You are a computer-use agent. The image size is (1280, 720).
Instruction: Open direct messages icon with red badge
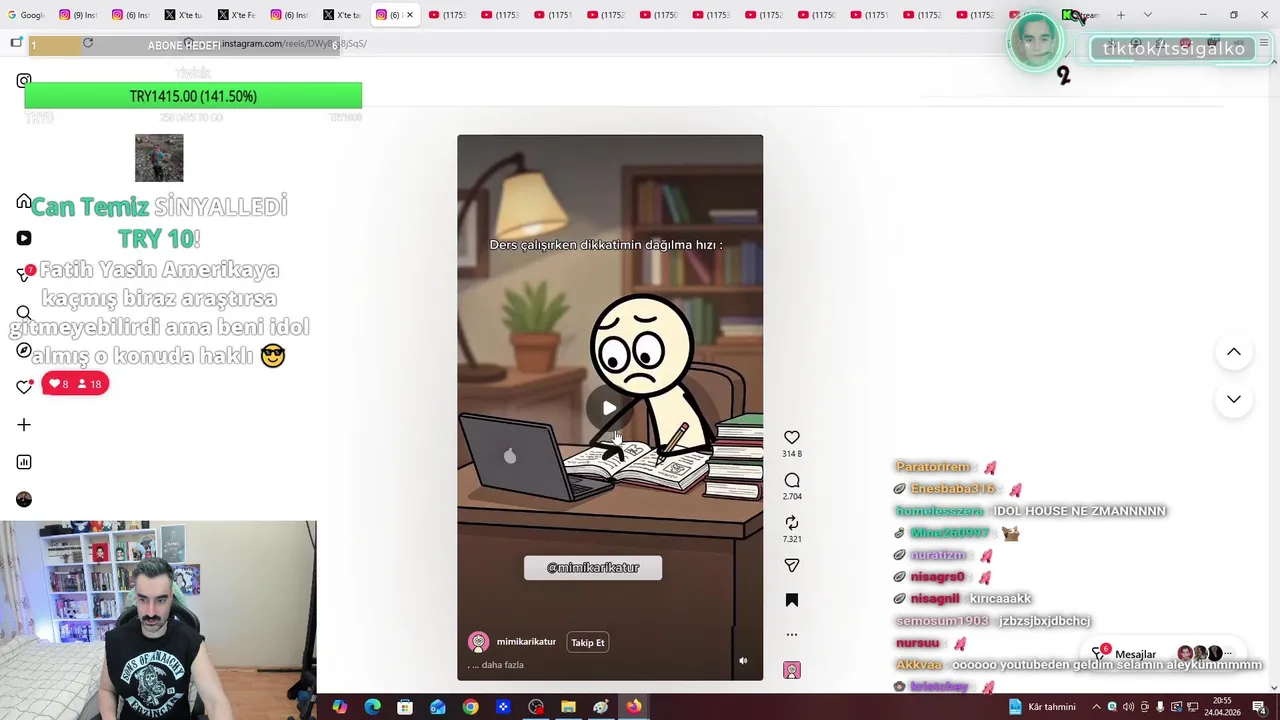pos(24,275)
